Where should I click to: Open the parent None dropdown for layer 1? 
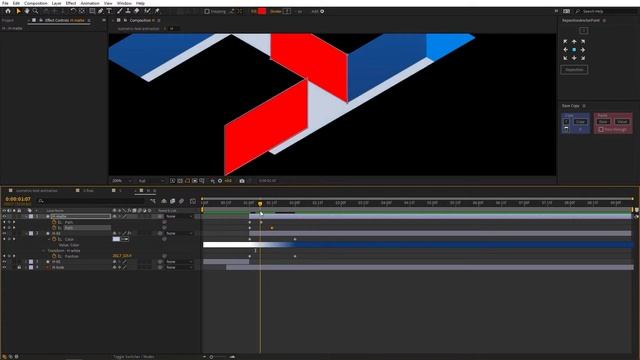click(179, 216)
